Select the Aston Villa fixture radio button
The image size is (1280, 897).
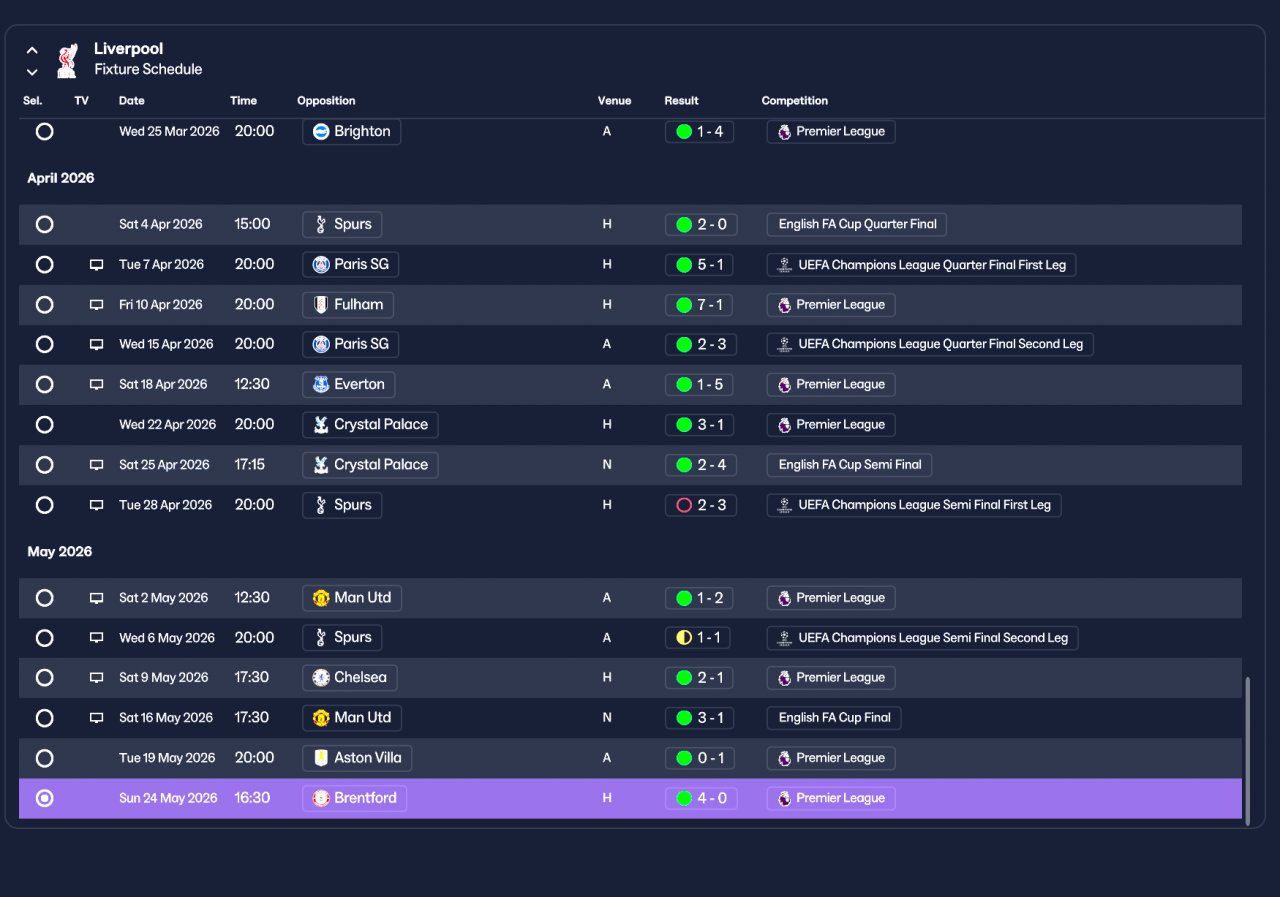[x=44, y=758]
